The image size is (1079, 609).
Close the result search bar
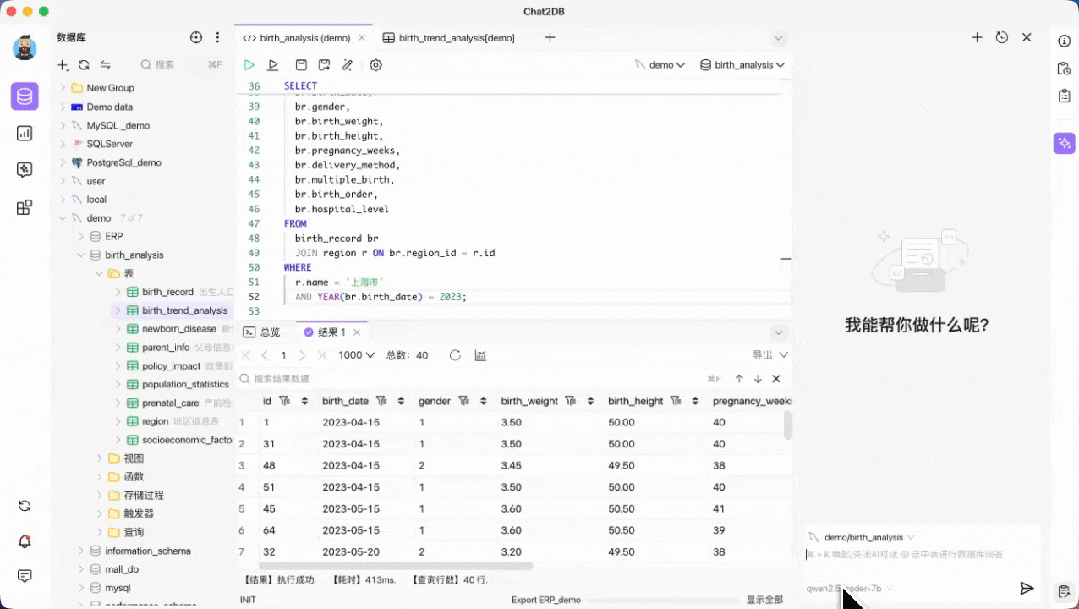pos(776,378)
